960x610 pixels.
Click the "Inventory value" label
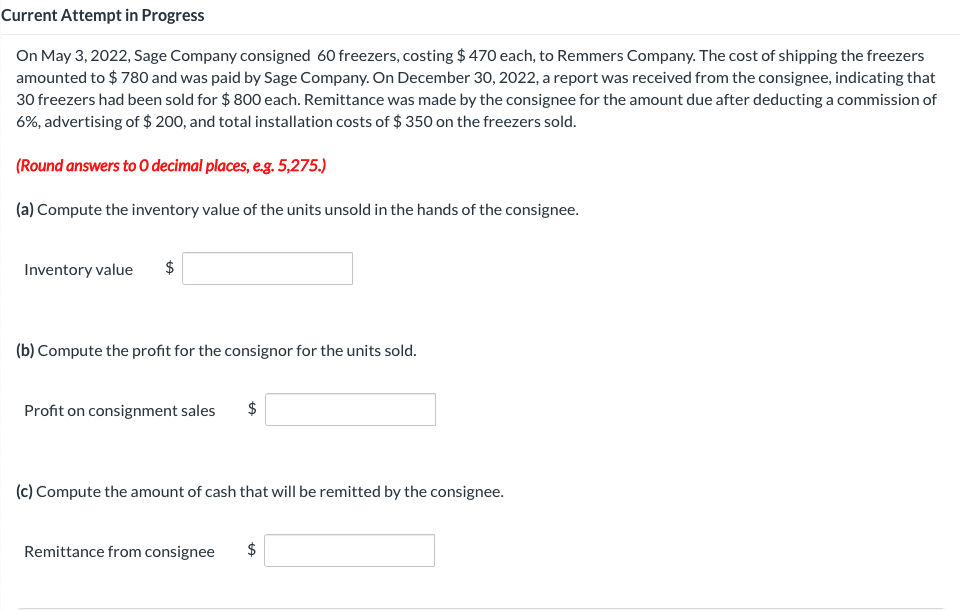coord(78,269)
